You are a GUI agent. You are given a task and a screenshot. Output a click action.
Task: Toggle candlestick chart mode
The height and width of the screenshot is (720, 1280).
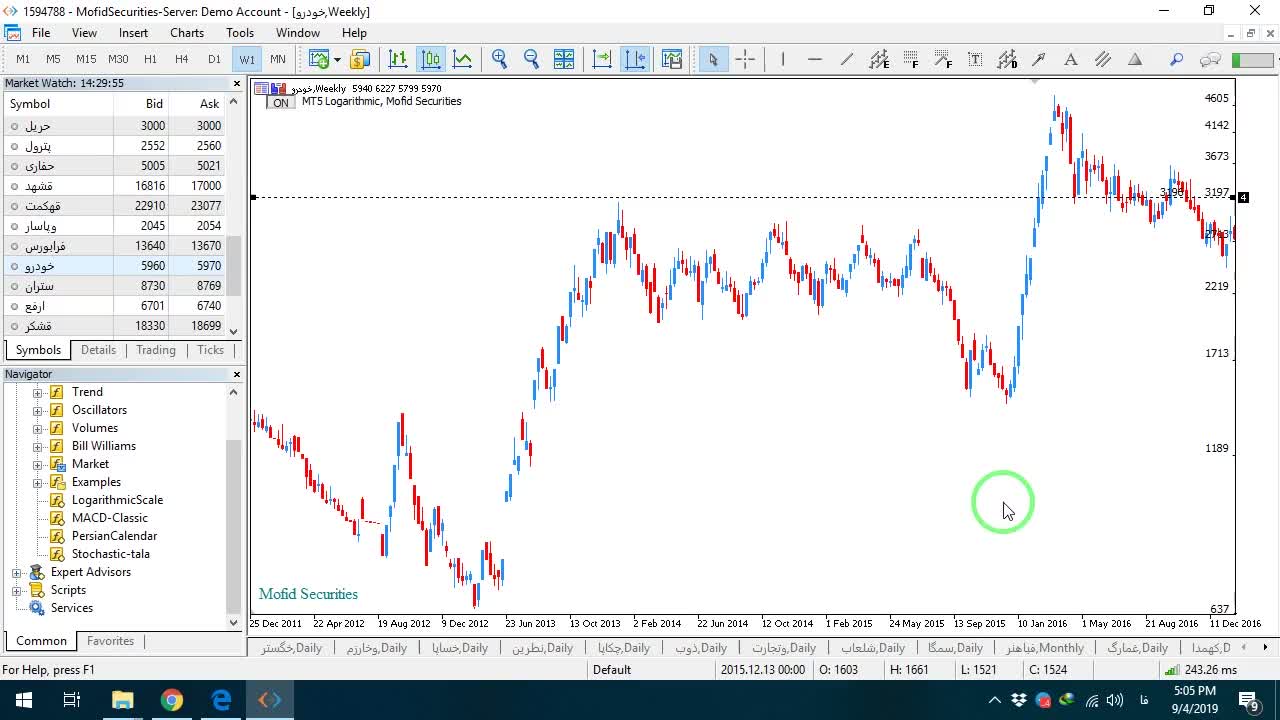[431, 59]
